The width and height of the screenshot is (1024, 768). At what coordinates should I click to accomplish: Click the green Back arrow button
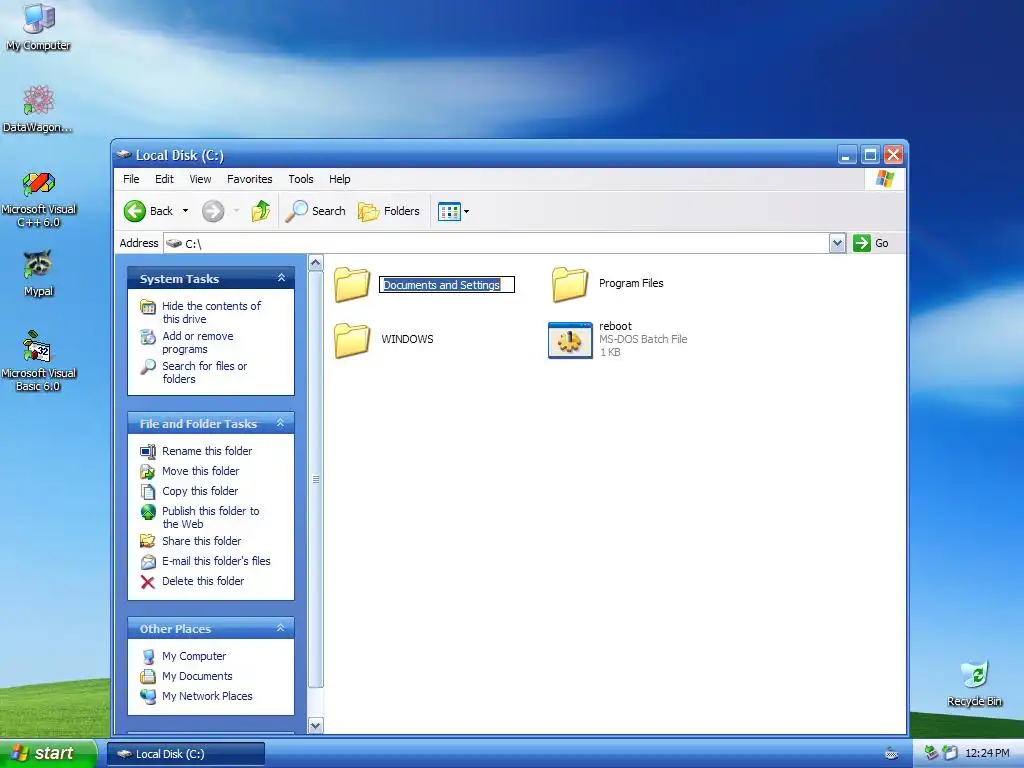coord(135,211)
